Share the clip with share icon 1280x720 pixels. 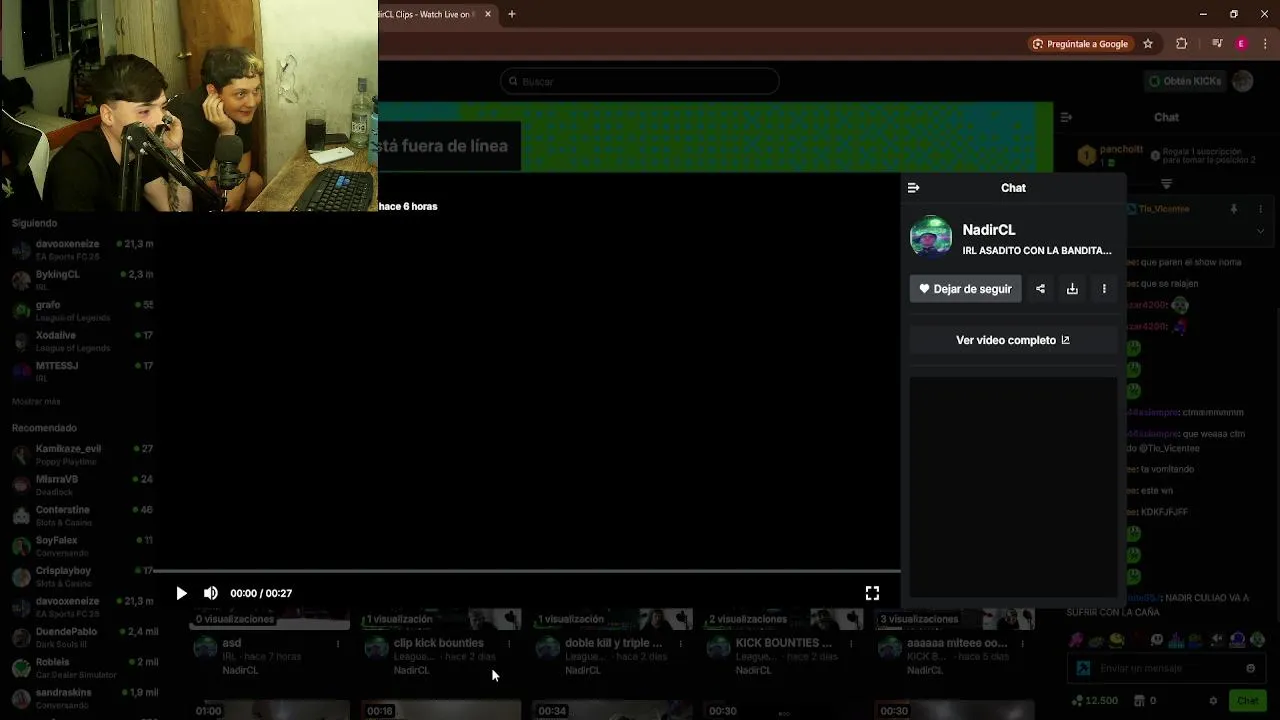pyautogui.click(x=1040, y=289)
